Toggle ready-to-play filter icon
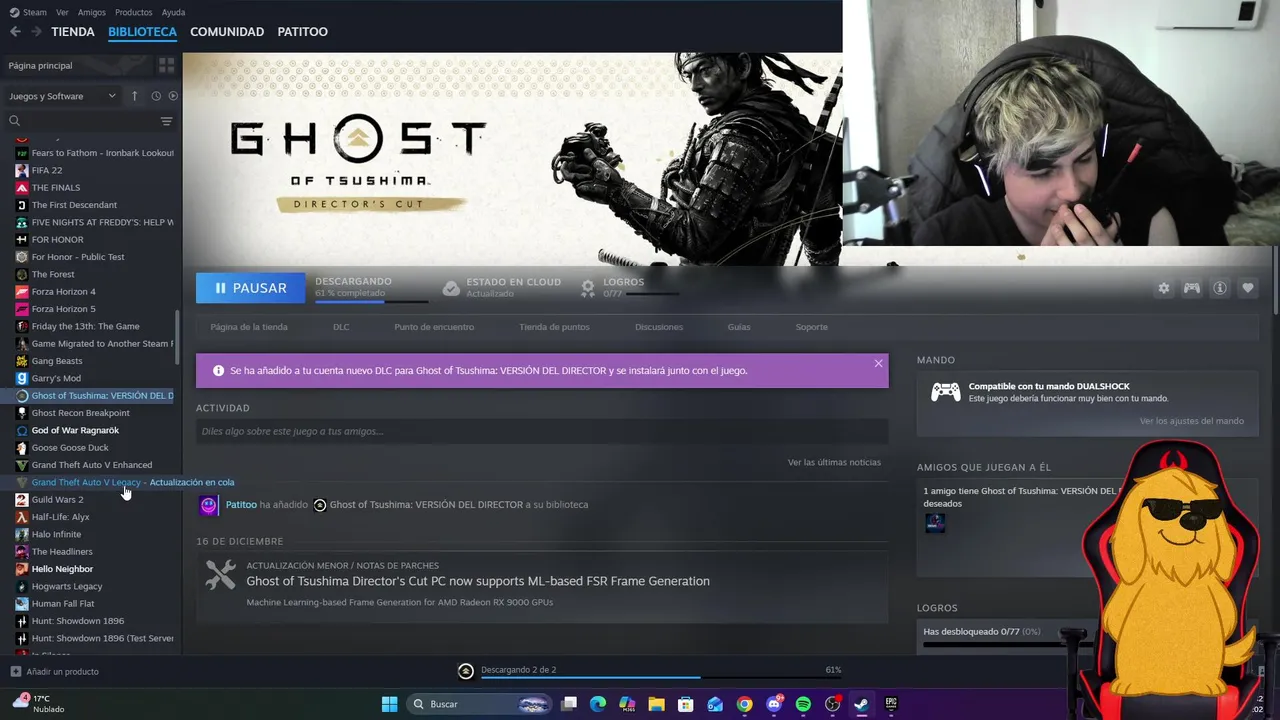 tap(173, 96)
